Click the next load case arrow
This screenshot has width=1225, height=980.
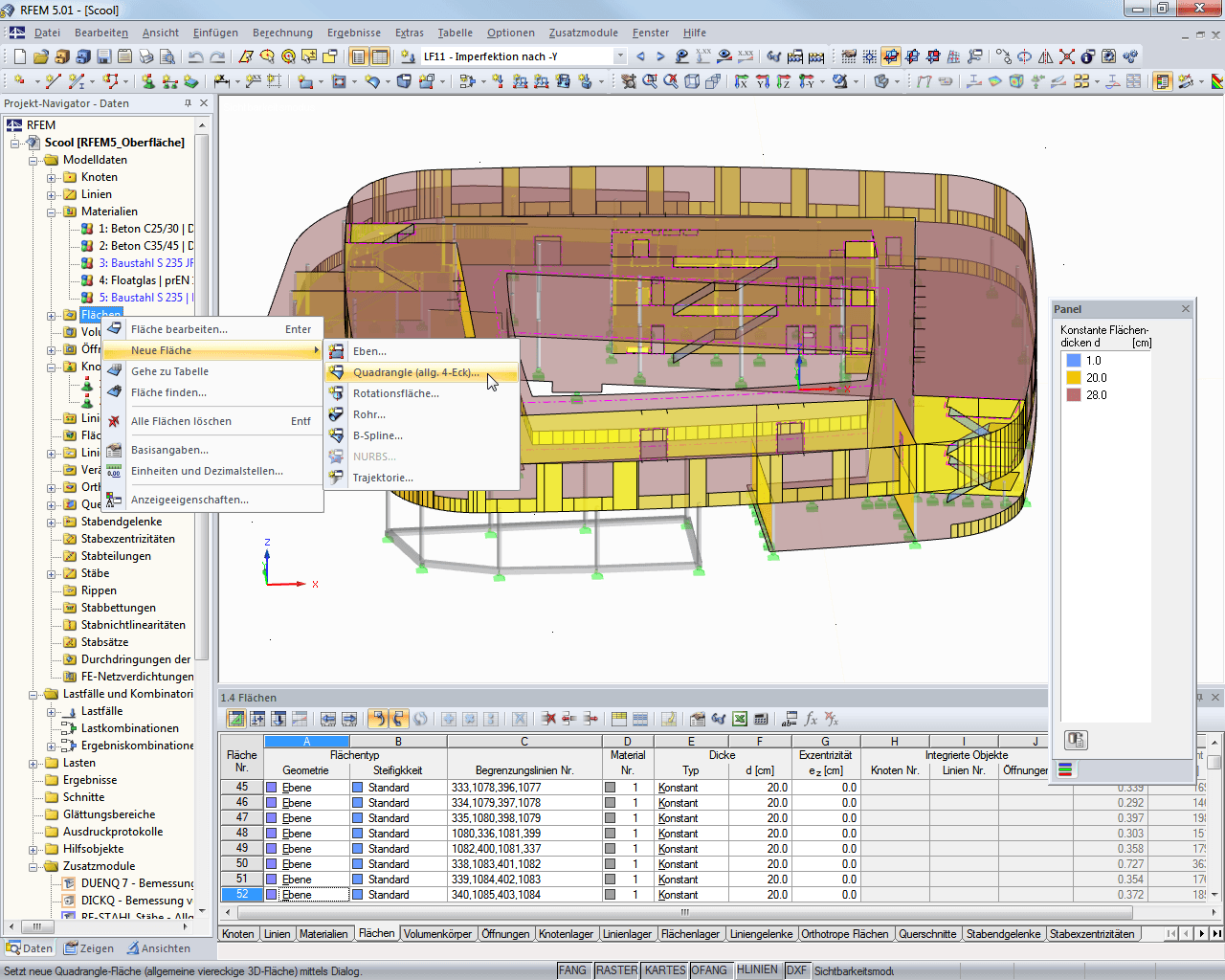pos(660,57)
